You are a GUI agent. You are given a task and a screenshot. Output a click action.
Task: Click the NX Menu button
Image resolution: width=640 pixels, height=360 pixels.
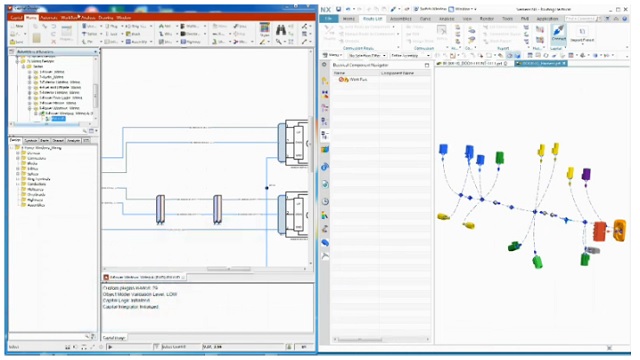[333, 55]
